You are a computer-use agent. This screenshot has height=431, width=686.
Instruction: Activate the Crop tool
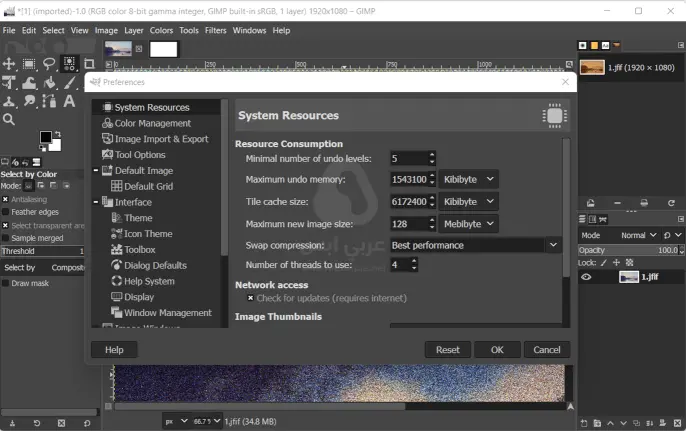89,64
